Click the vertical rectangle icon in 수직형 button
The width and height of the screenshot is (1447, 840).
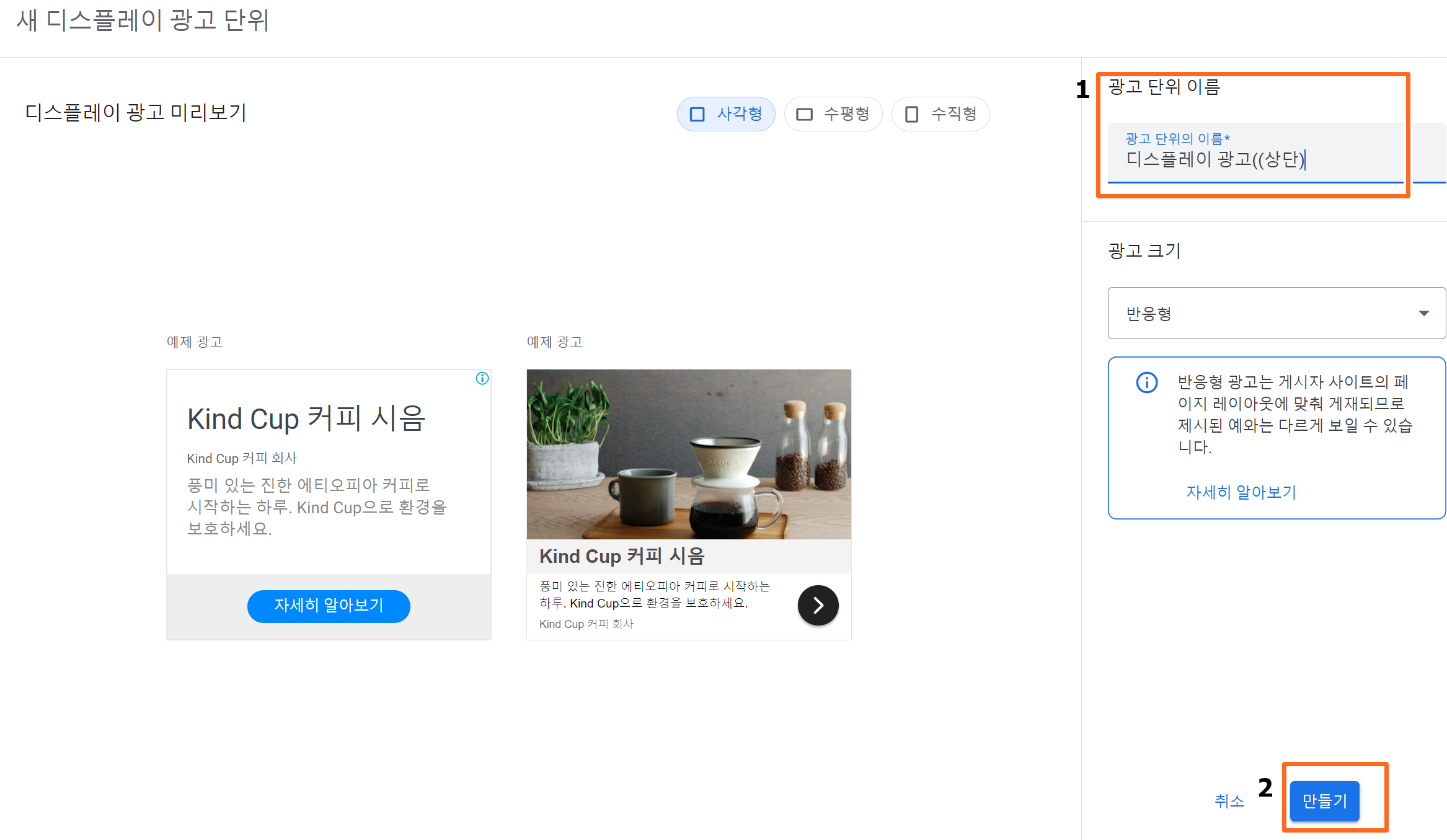[x=911, y=114]
